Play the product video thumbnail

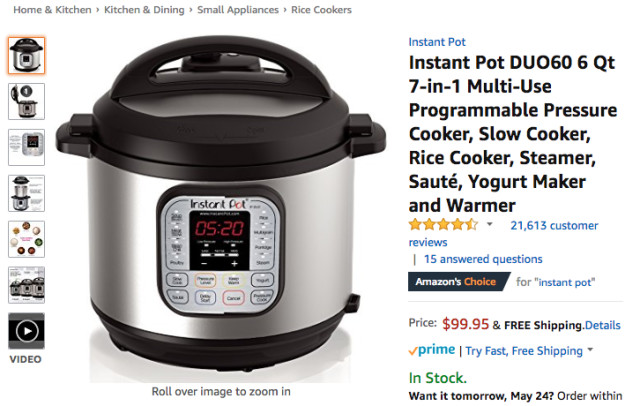click(x=27, y=331)
